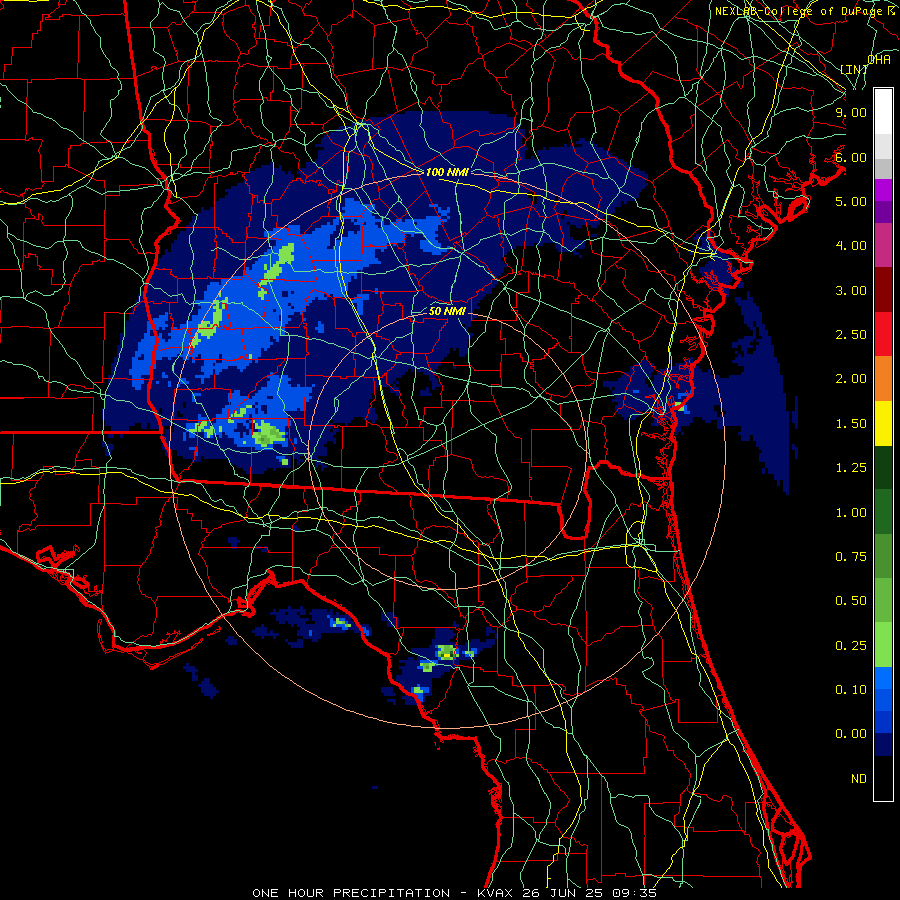Screen dimensions: 900x900
Task: Click the 4.00 legend value
Action: pyautogui.click(x=851, y=246)
